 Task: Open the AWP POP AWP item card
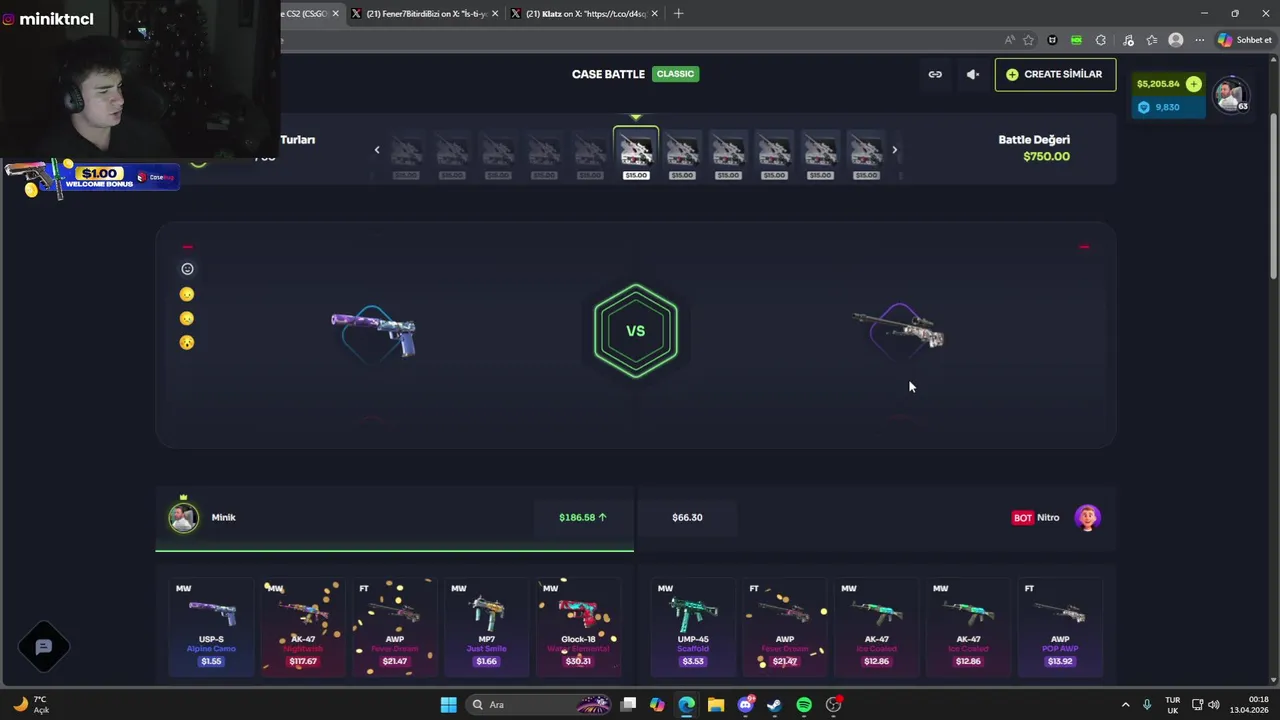pyautogui.click(x=1060, y=627)
